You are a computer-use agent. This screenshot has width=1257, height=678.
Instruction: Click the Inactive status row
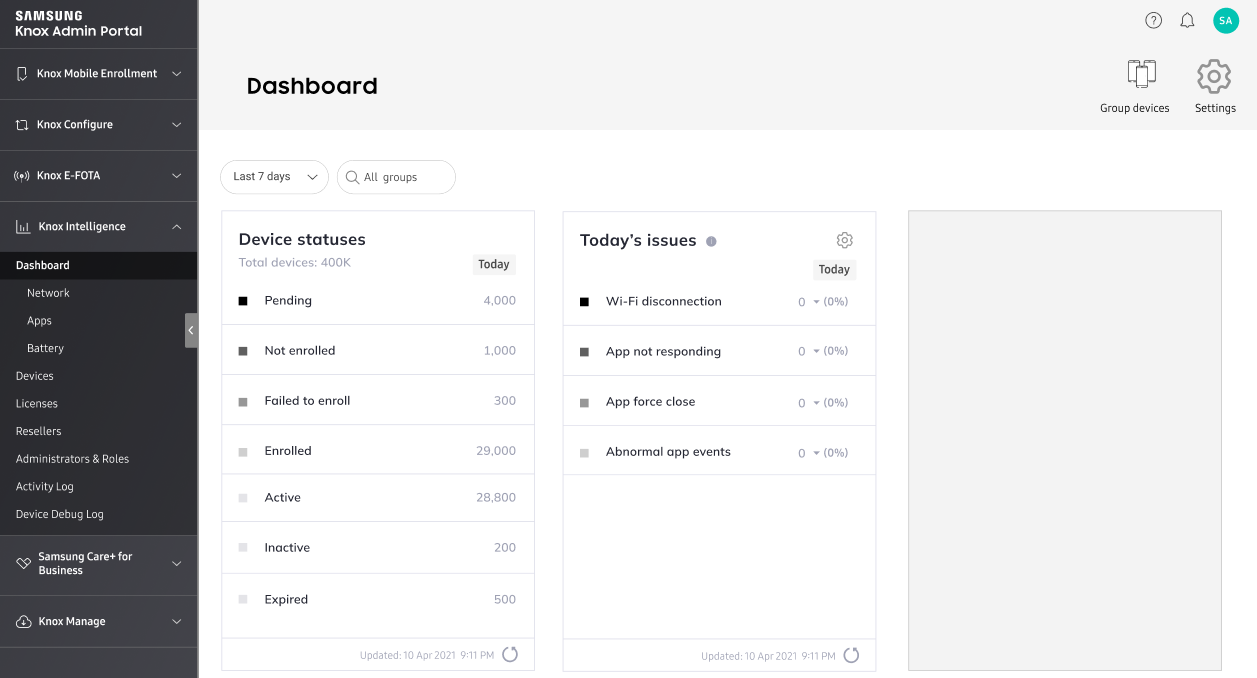pyautogui.click(x=378, y=548)
